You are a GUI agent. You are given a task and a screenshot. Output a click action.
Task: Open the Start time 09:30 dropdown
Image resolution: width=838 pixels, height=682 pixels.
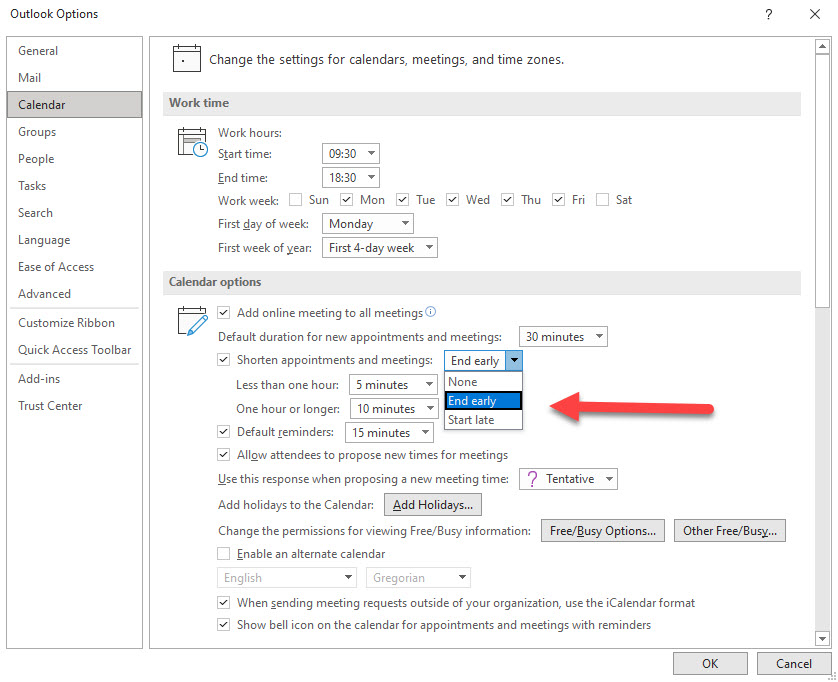pyautogui.click(x=351, y=154)
